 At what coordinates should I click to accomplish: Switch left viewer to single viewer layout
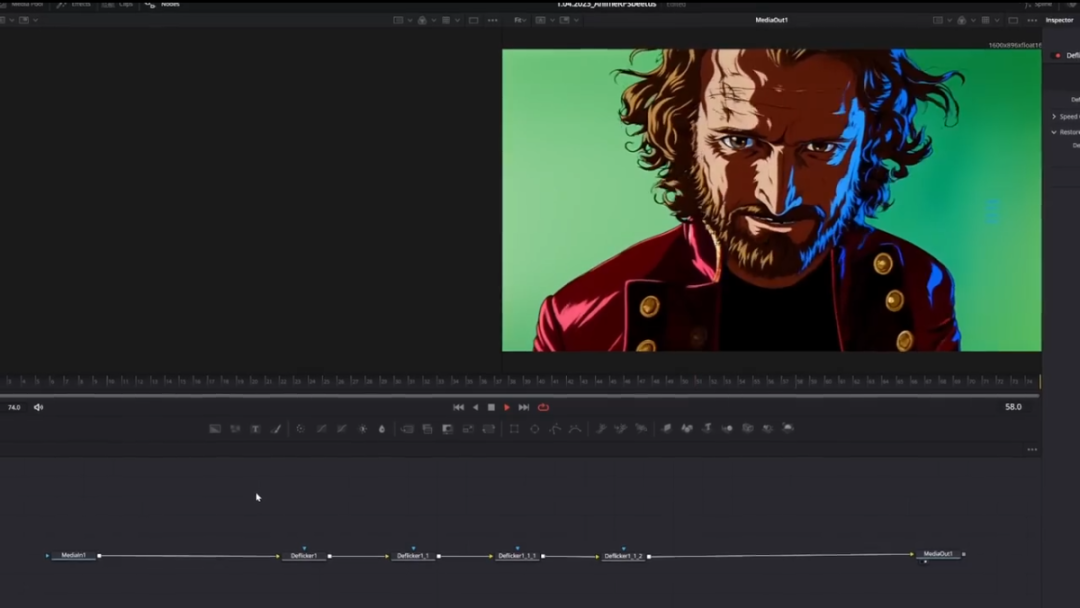click(474, 20)
